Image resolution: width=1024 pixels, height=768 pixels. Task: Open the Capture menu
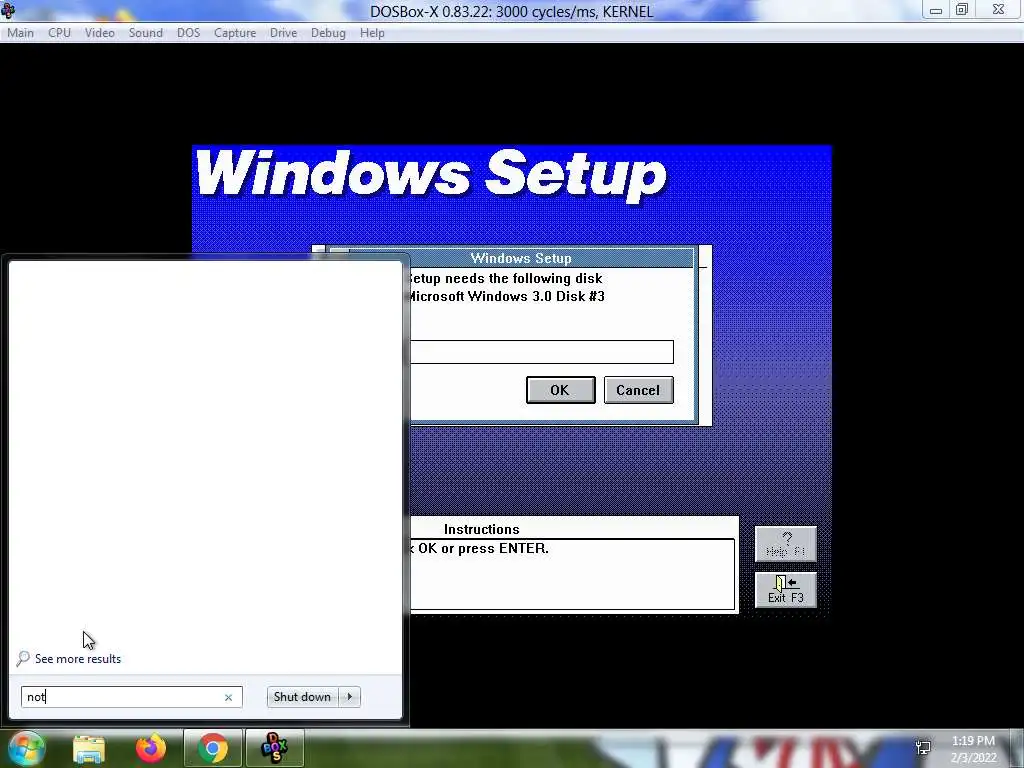click(x=234, y=33)
